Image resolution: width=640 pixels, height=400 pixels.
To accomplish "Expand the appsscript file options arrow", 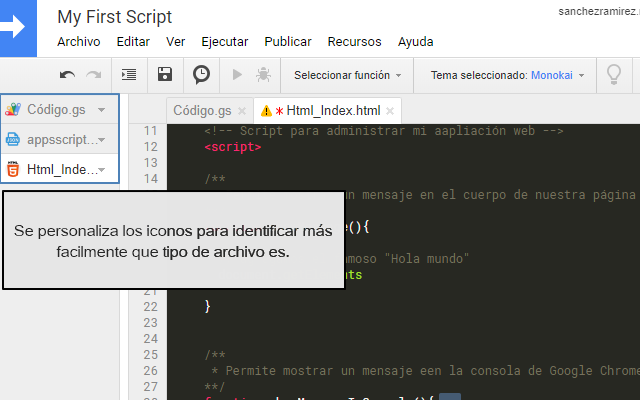I will [102, 140].
